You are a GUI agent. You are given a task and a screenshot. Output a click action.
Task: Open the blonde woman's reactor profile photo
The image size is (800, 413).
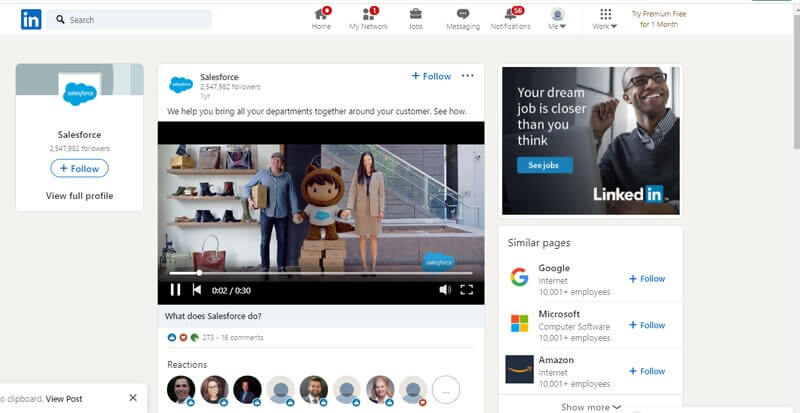coord(380,390)
